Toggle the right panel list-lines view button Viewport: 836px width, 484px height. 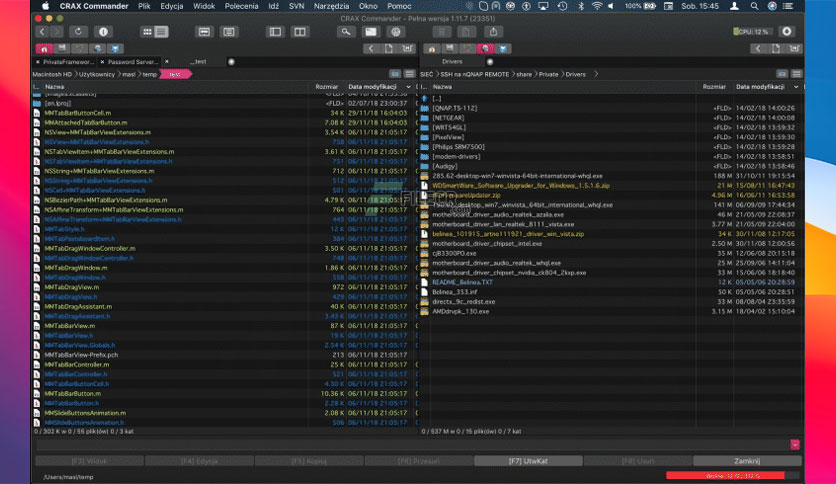coord(797,74)
